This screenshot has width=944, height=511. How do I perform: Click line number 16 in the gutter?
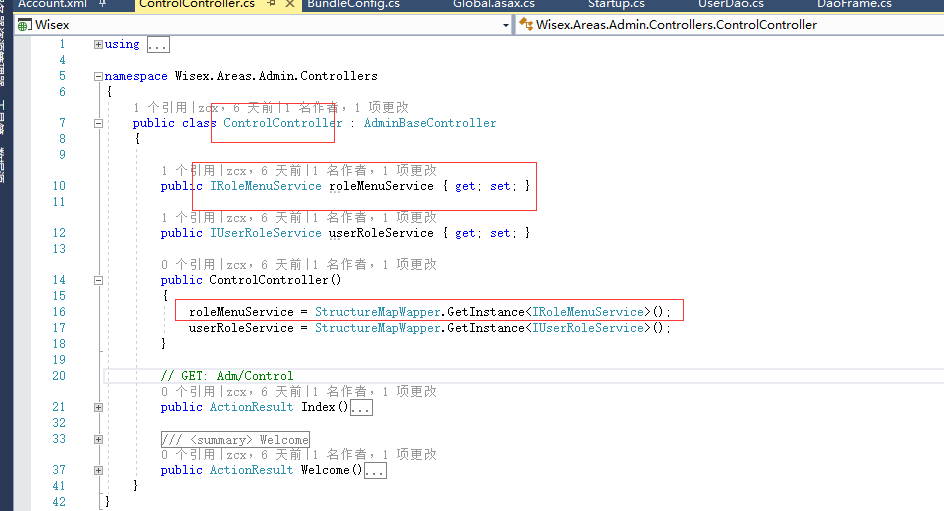coord(59,312)
